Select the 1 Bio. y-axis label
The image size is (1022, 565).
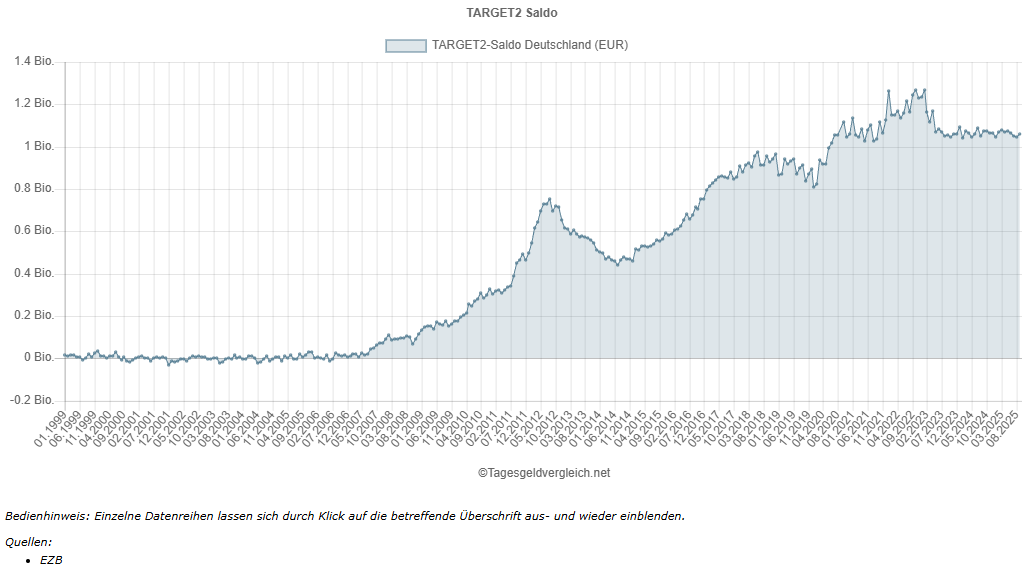tap(38, 146)
